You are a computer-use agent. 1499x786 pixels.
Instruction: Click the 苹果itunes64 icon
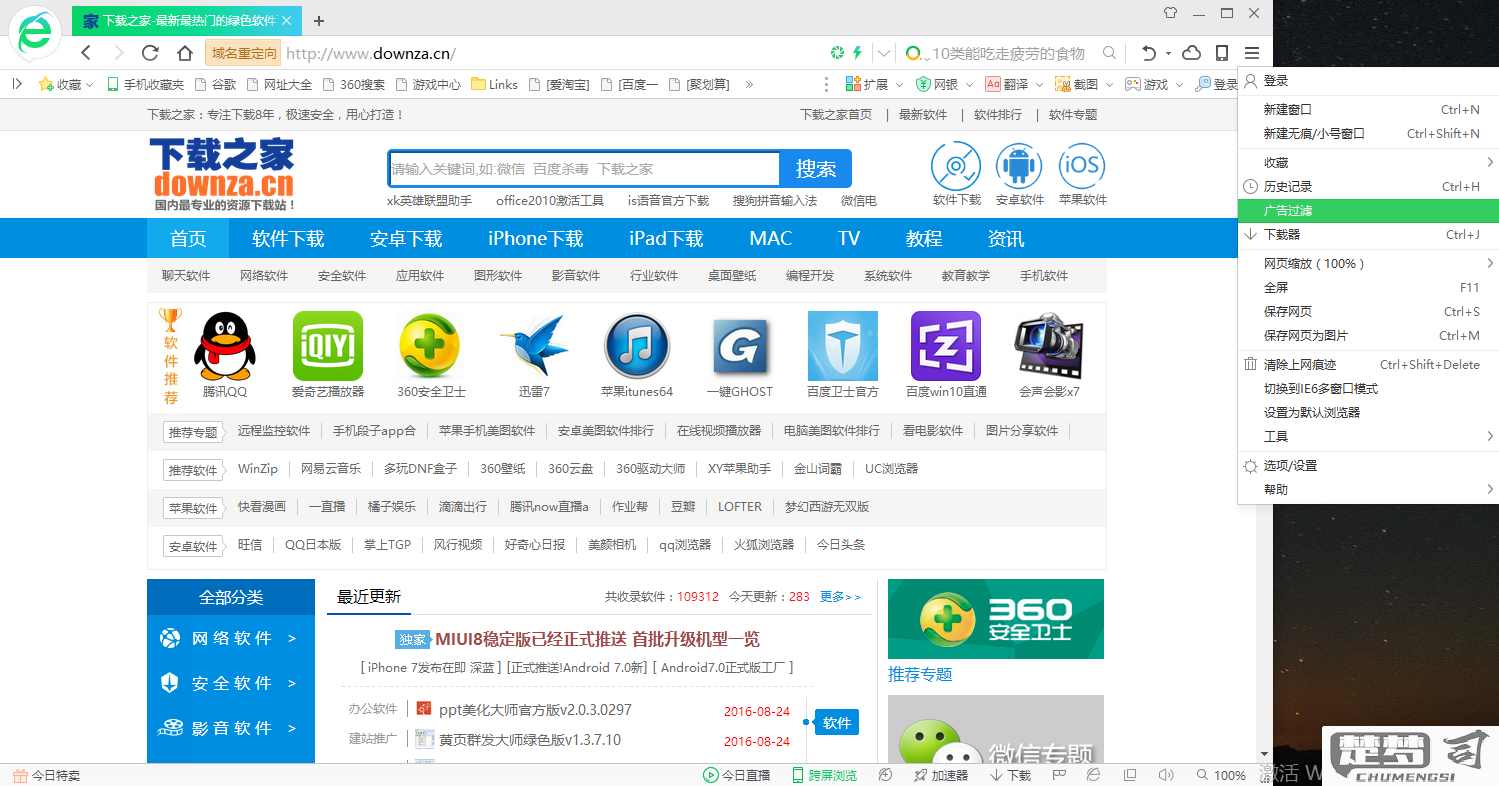[636, 346]
